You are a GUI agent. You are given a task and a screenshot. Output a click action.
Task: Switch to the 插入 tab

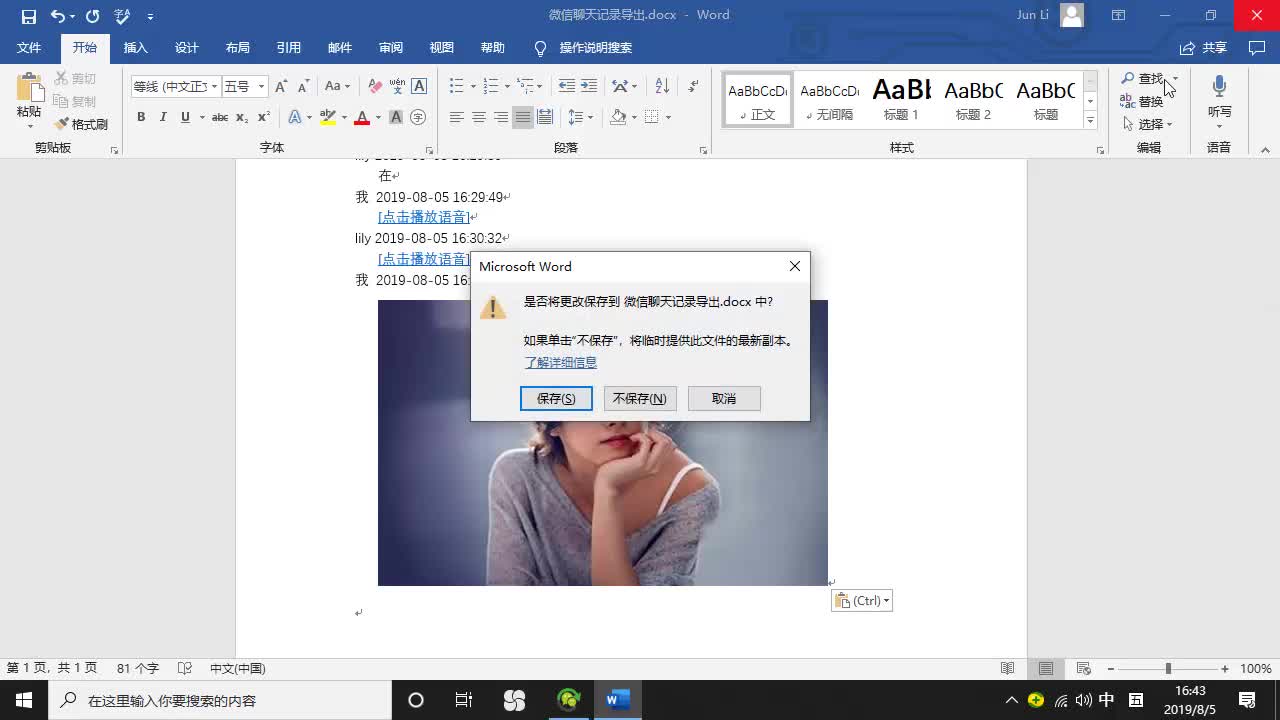coord(135,47)
